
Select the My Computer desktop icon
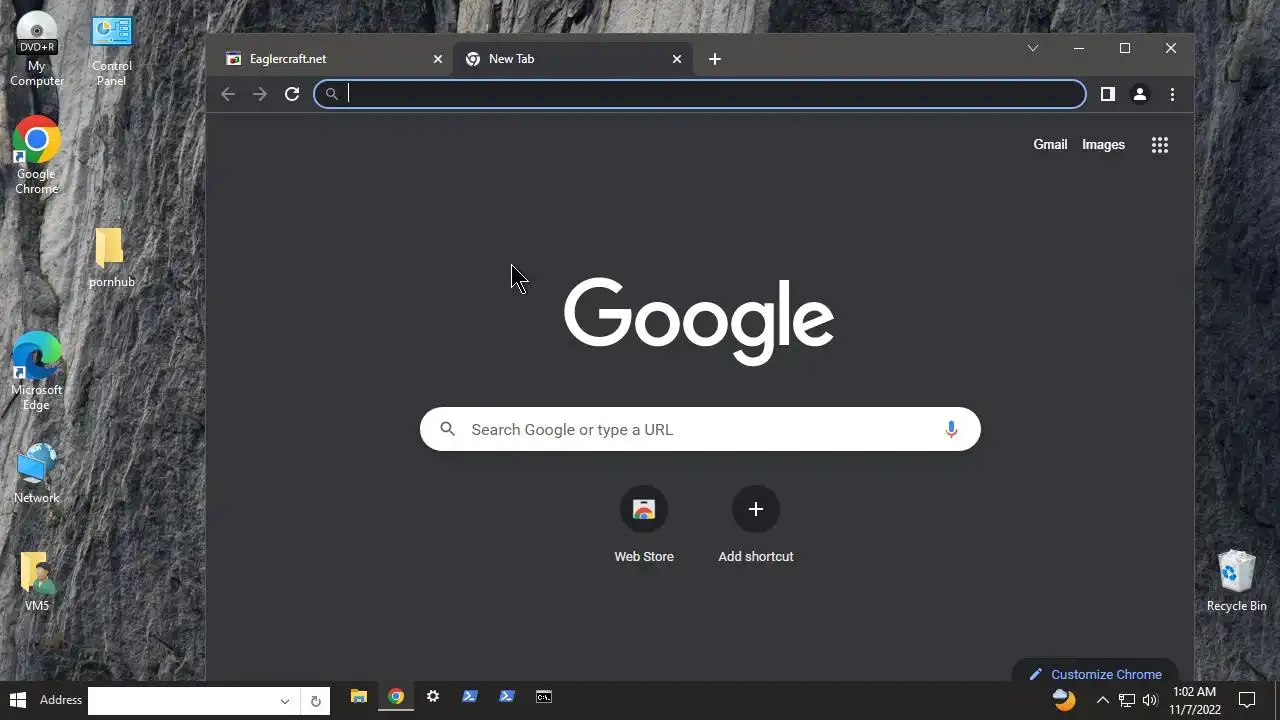click(x=37, y=49)
